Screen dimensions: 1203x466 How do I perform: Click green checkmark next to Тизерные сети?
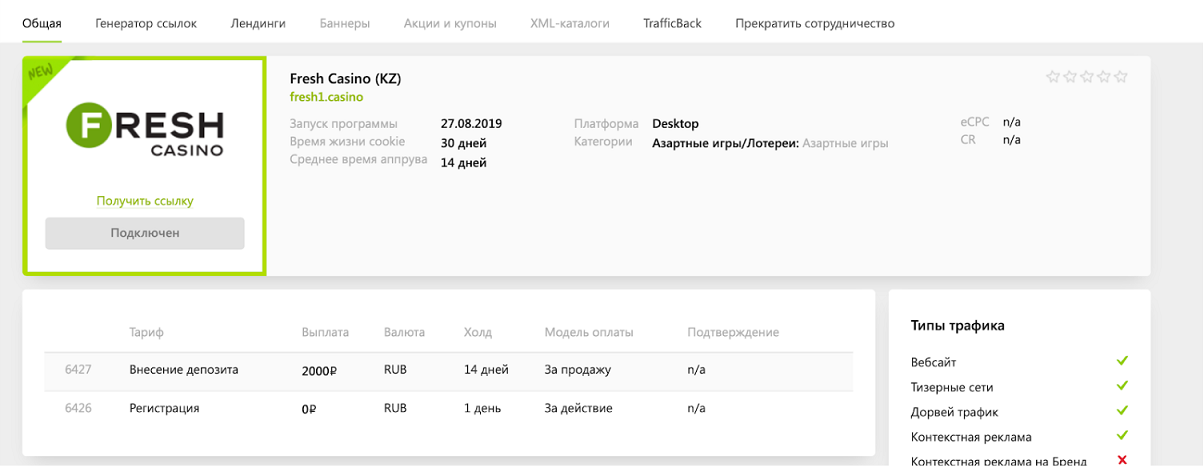(1122, 385)
